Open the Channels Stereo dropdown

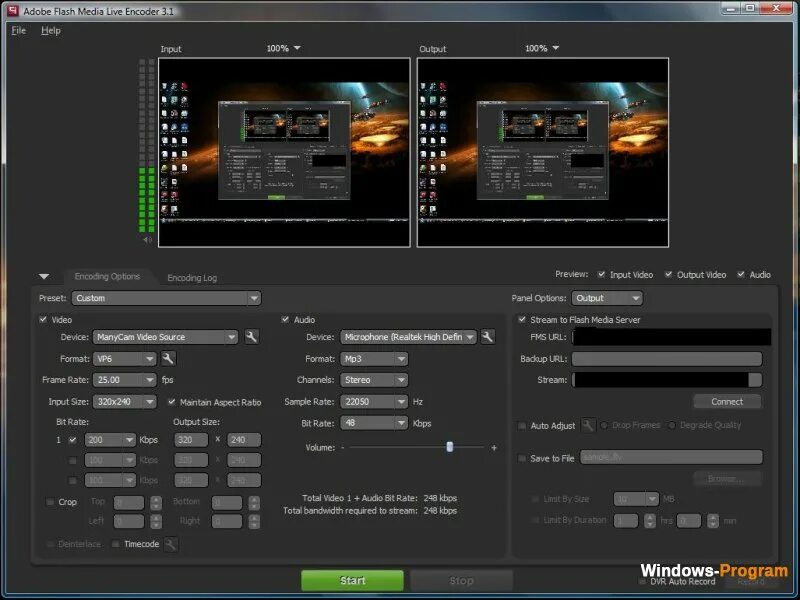click(x=374, y=380)
